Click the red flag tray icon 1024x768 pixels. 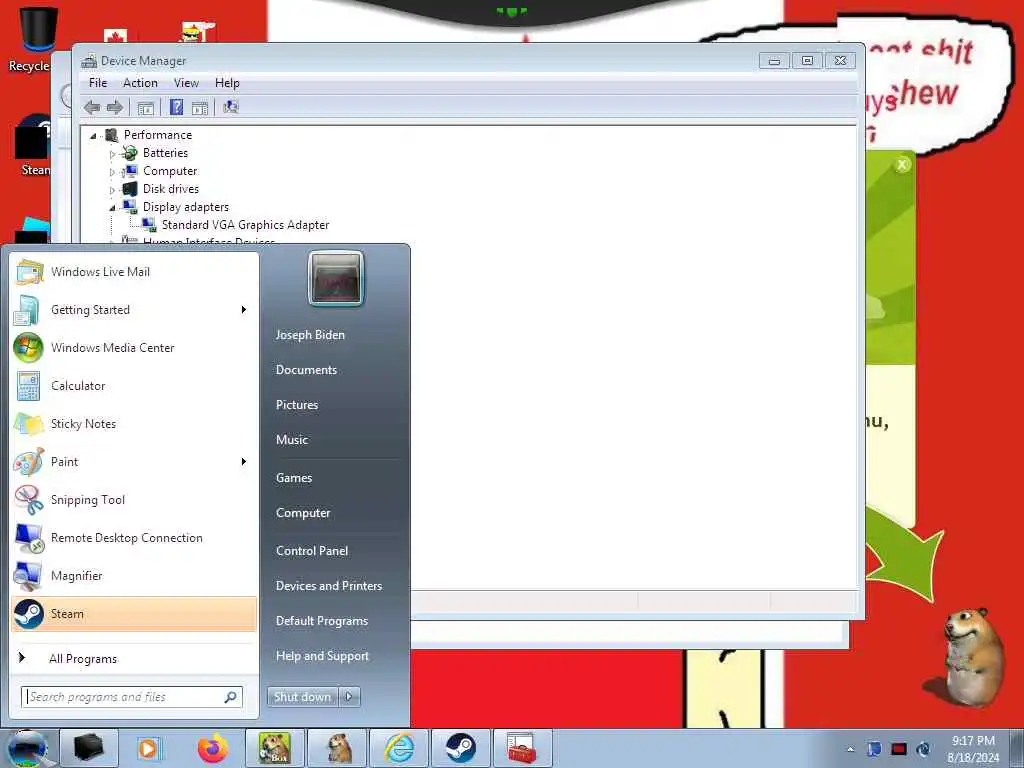click(899, 749)
